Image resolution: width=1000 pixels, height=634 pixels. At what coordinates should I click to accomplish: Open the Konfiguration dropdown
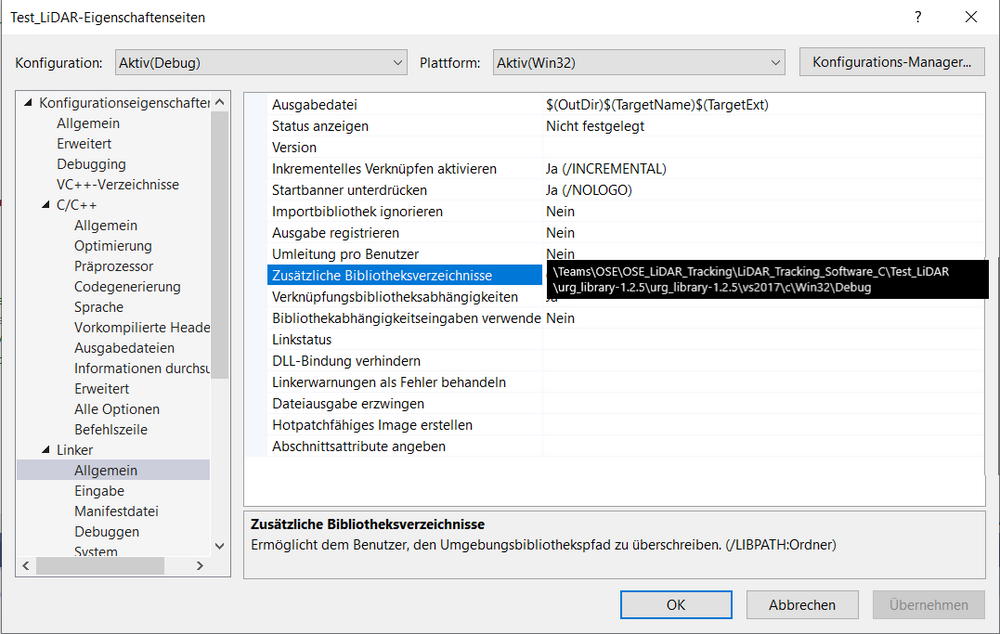(260, 62)
